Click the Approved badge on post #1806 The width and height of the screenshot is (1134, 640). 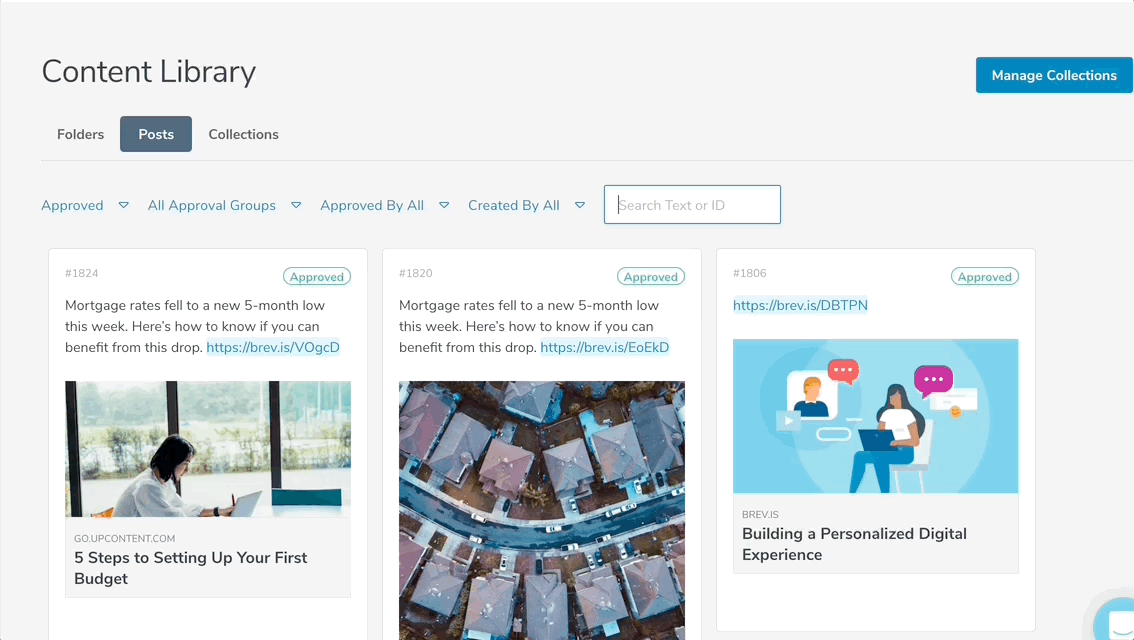pyautogui.click(x=984, y=276)
